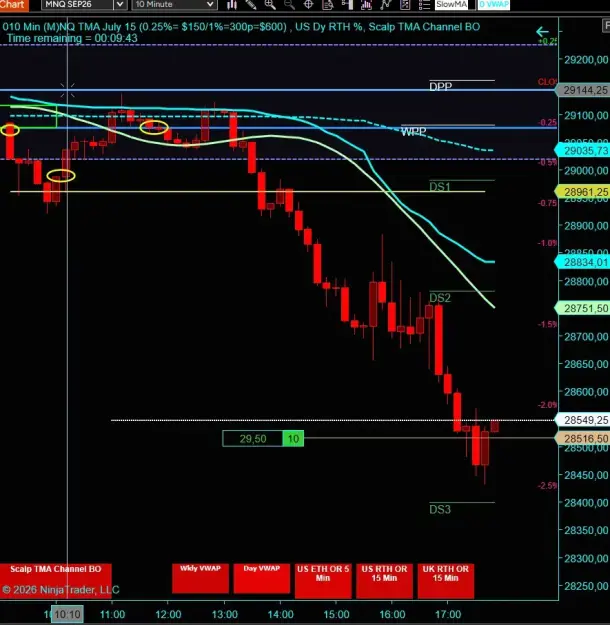Image resolution: width=610 pixels, height=625 pixels.
Task: Toggle the SlowMA button
Action: click(x=451, y=4)
